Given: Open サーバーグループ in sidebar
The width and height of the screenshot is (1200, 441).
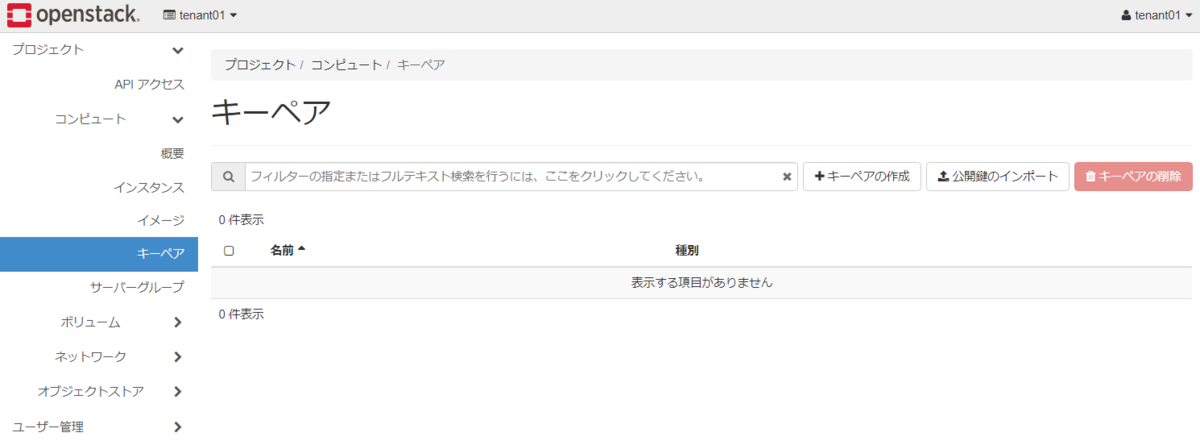Looking at the screenshot, I should [x=137, y=288].
